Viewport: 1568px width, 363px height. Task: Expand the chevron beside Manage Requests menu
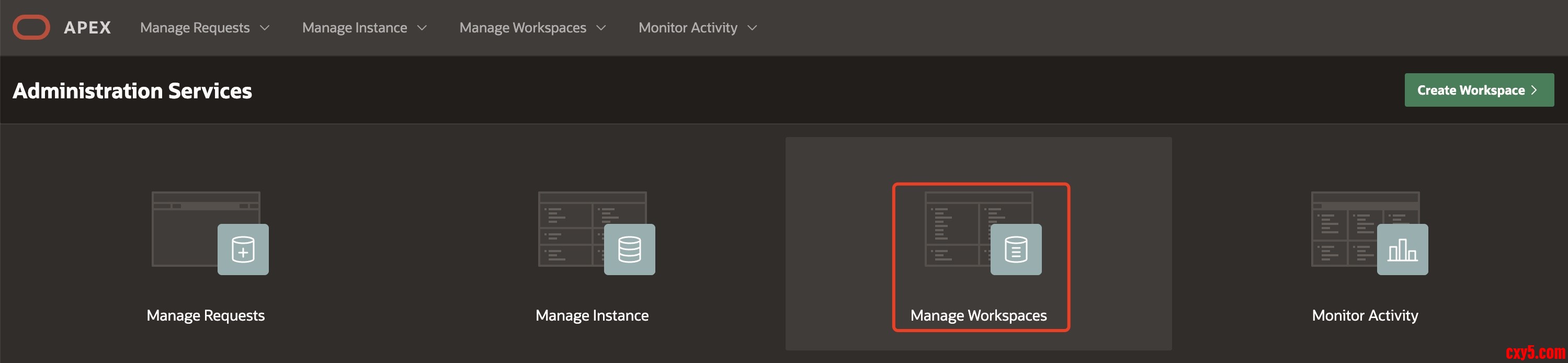pos(265,27)
